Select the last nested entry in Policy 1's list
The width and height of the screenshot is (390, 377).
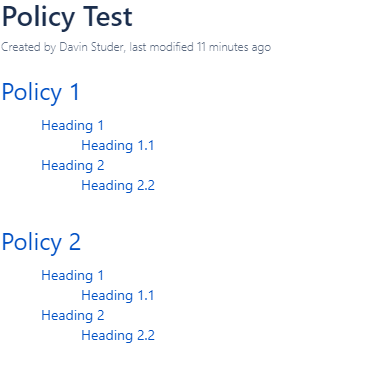(x=118, y=186)
